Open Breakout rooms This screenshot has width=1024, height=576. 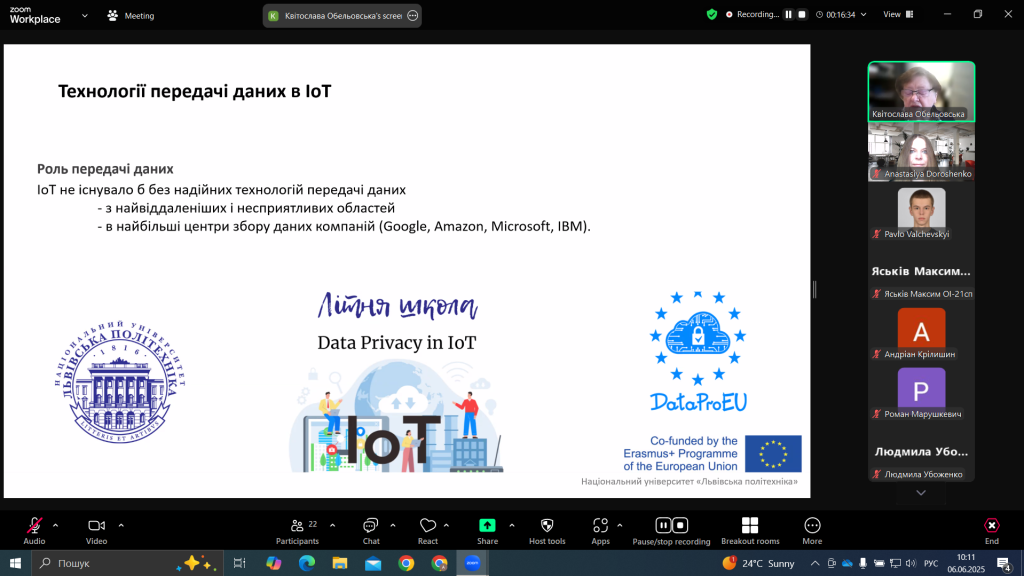[x=750, y=526]
